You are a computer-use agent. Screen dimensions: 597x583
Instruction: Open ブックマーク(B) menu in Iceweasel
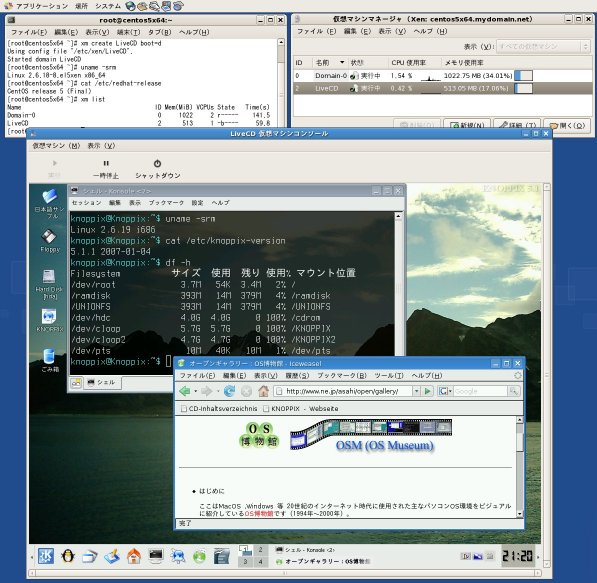342,375
